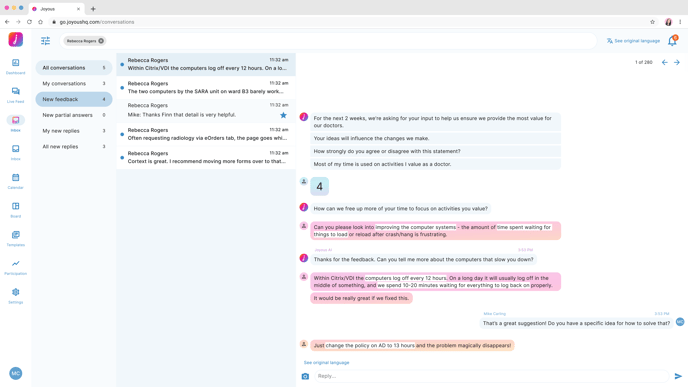Click the MC avatar beside Mike Carling's reply
Viewport: 688px width, 387px height.
(680, 322)
